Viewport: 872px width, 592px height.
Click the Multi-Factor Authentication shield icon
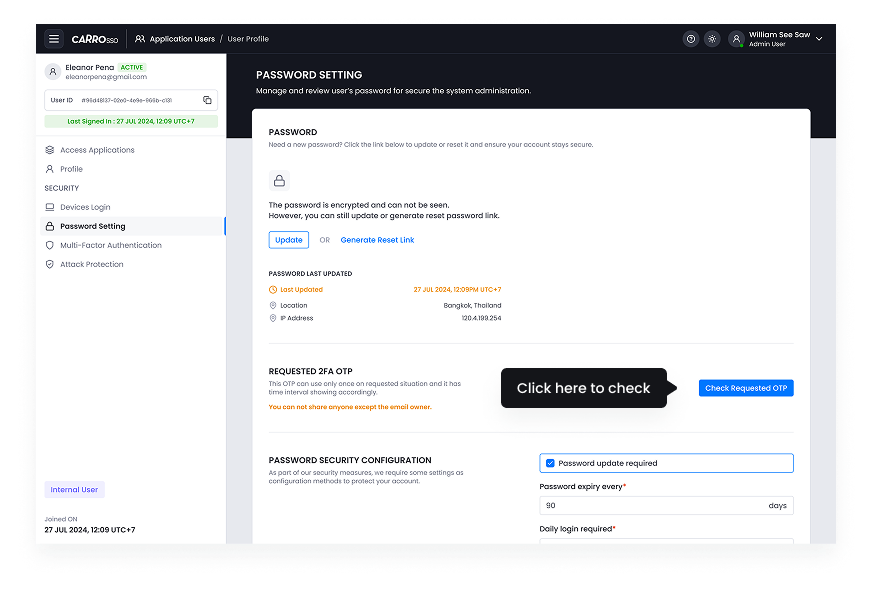pos(50,245)
